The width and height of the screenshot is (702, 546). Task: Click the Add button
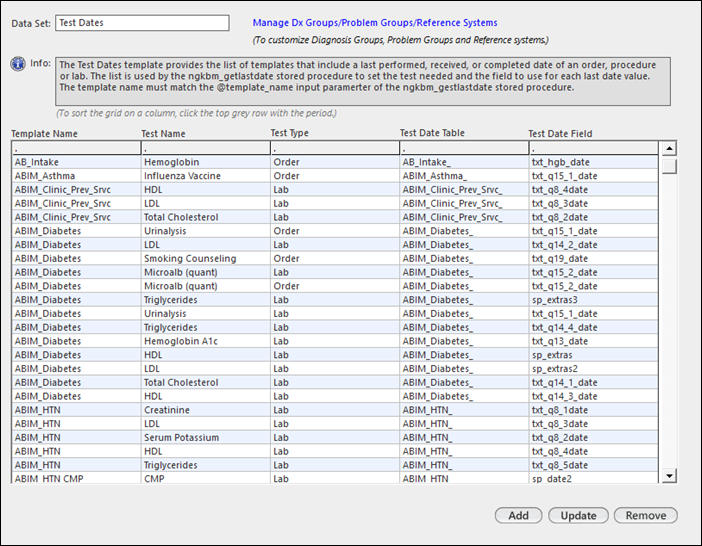point(518,516)
